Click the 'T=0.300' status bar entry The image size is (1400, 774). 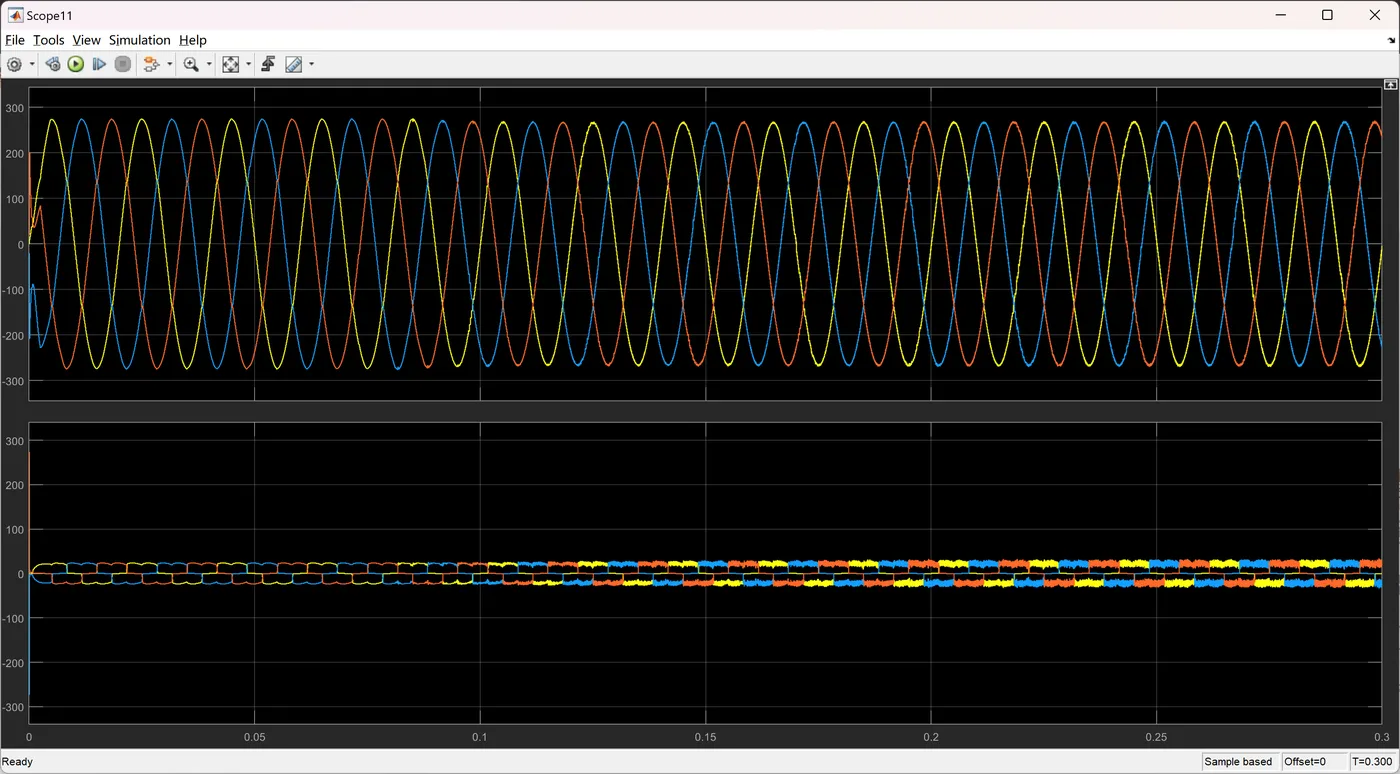tap(1372, 762)
